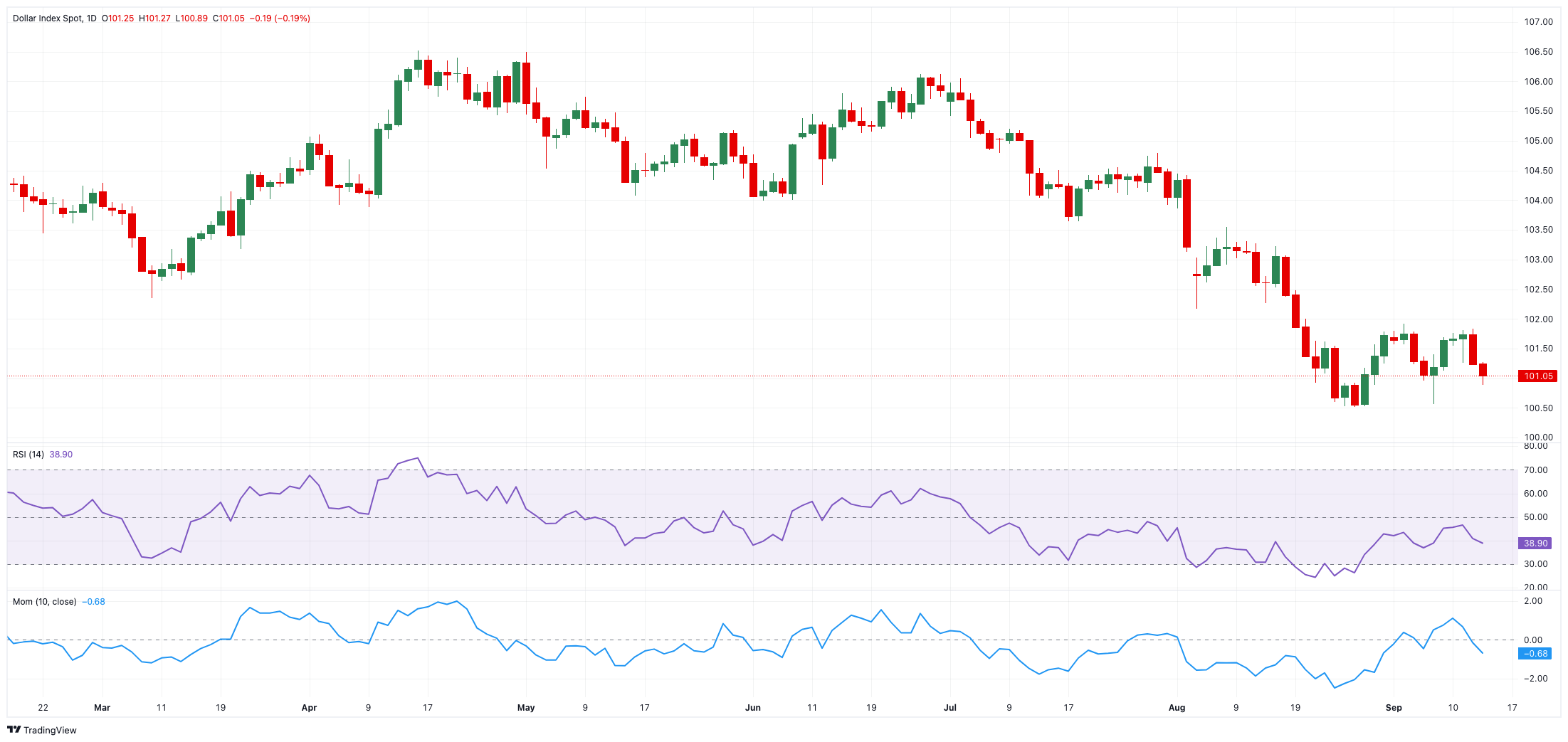The width and height of the screenshot is (1568, 742).
Task: Click the Jul label on time axis
Action: 949,708
